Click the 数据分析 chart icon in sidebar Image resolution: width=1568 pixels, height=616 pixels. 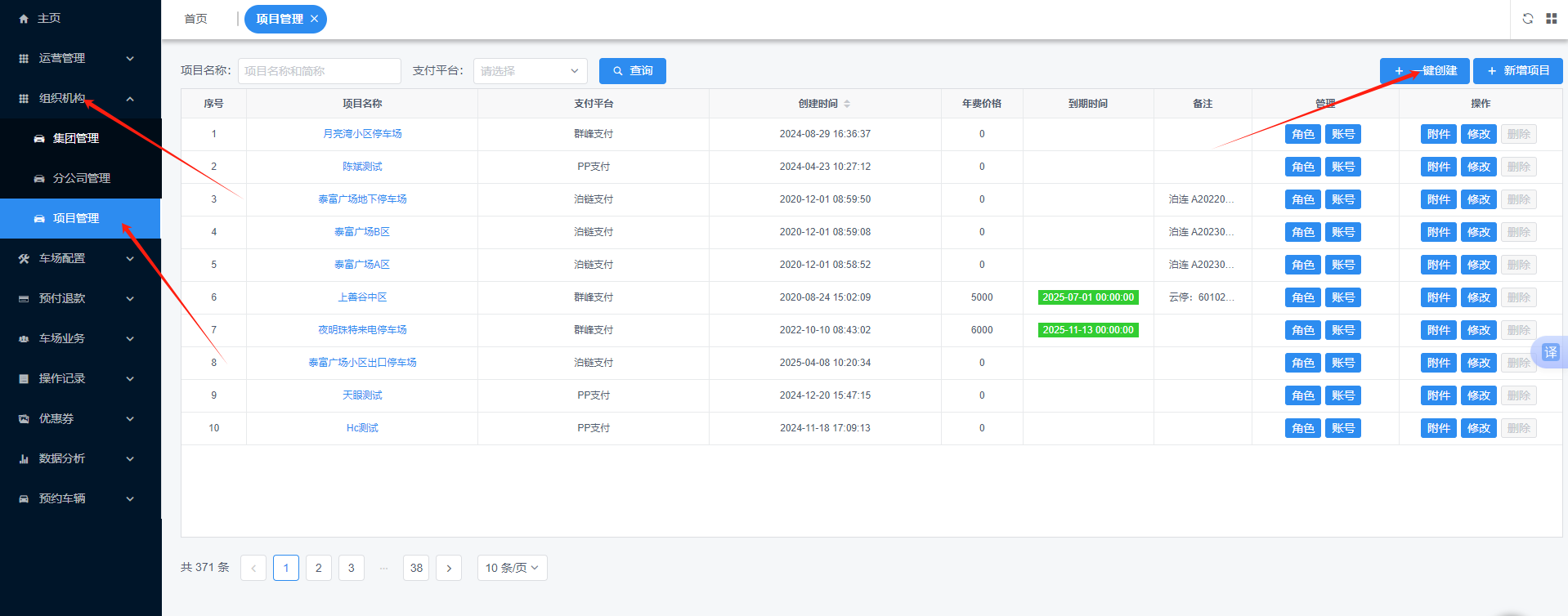(24, 459)
